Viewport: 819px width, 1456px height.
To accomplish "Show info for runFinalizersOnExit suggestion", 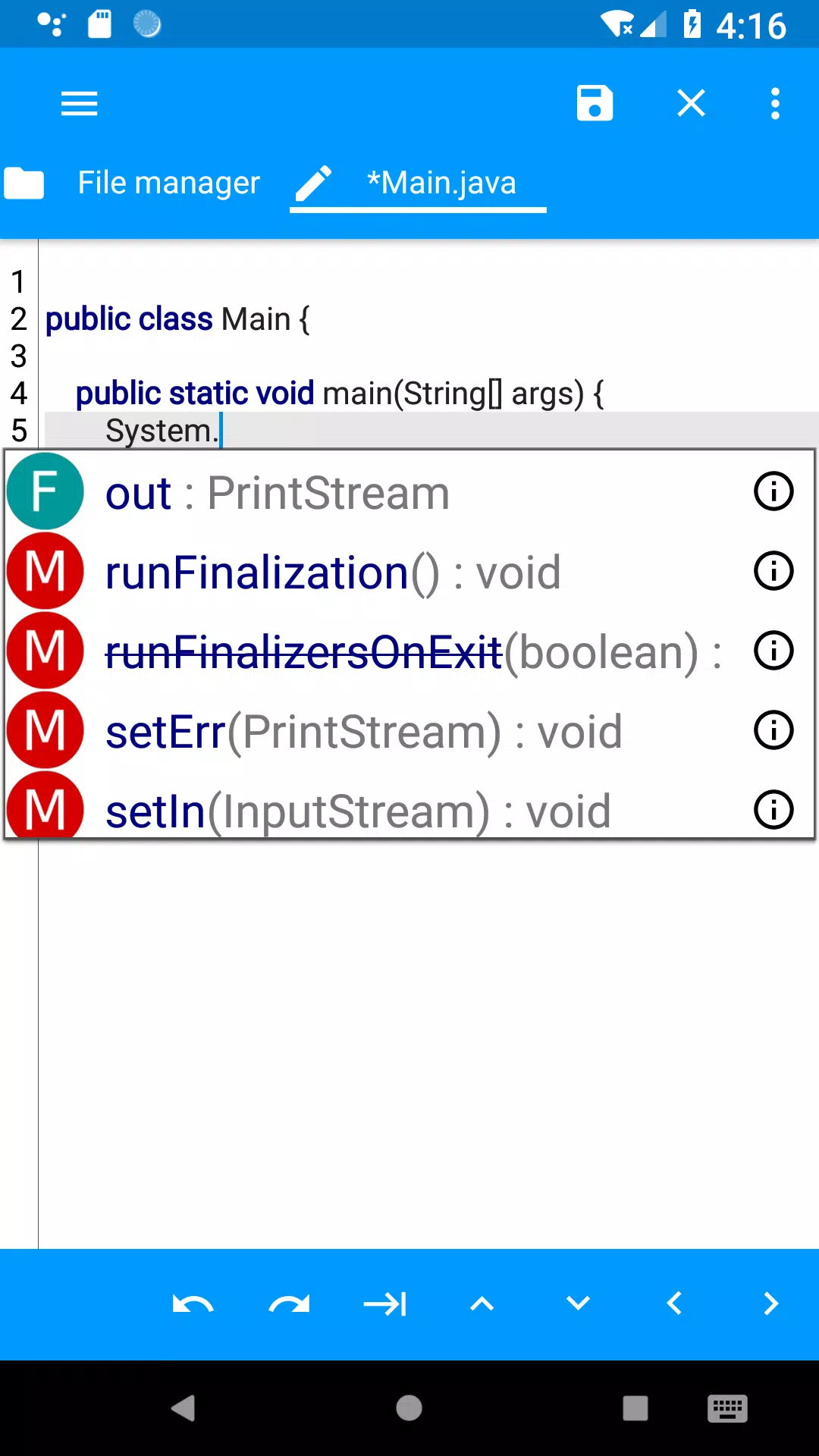I will tap(773, 651).
